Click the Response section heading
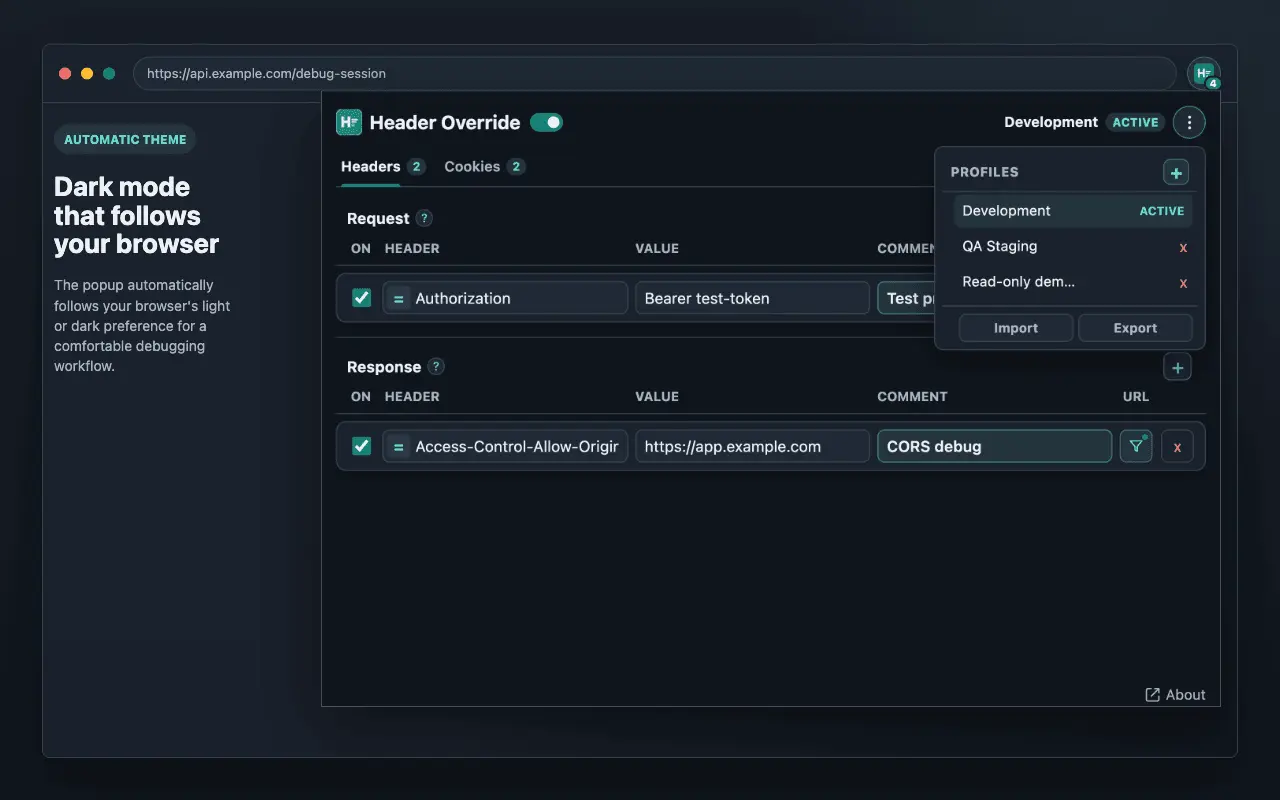The image size is (1280, 800). coord(384,367)
